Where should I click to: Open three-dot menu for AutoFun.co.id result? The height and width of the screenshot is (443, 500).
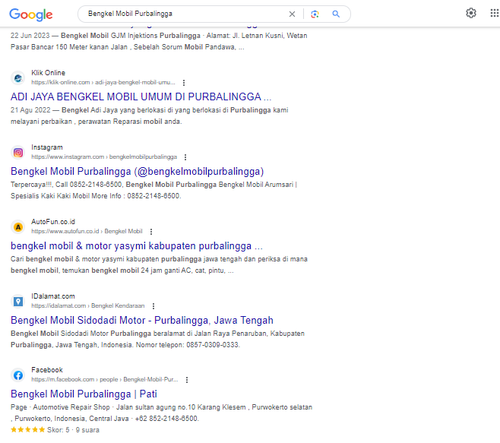[151, 231]
